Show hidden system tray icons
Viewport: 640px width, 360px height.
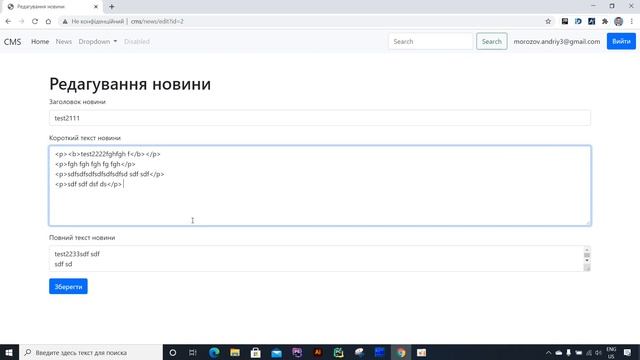[548, 352]
